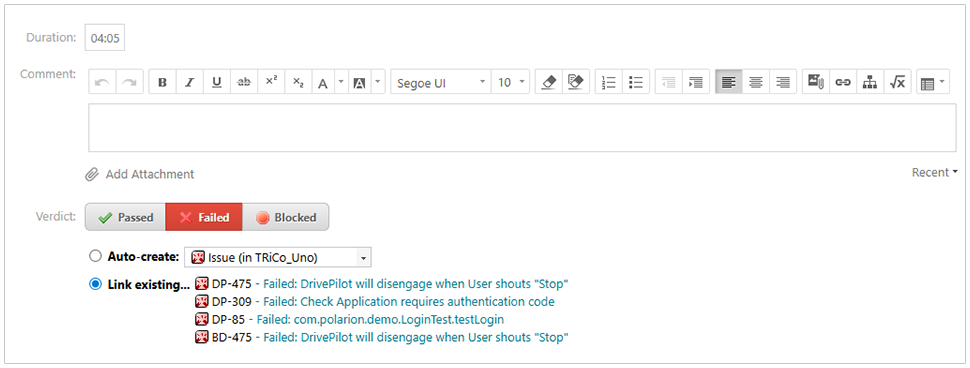Viewport: 970px width, 368px height.
Task: Align text left
Action: (x=729, y=82)
